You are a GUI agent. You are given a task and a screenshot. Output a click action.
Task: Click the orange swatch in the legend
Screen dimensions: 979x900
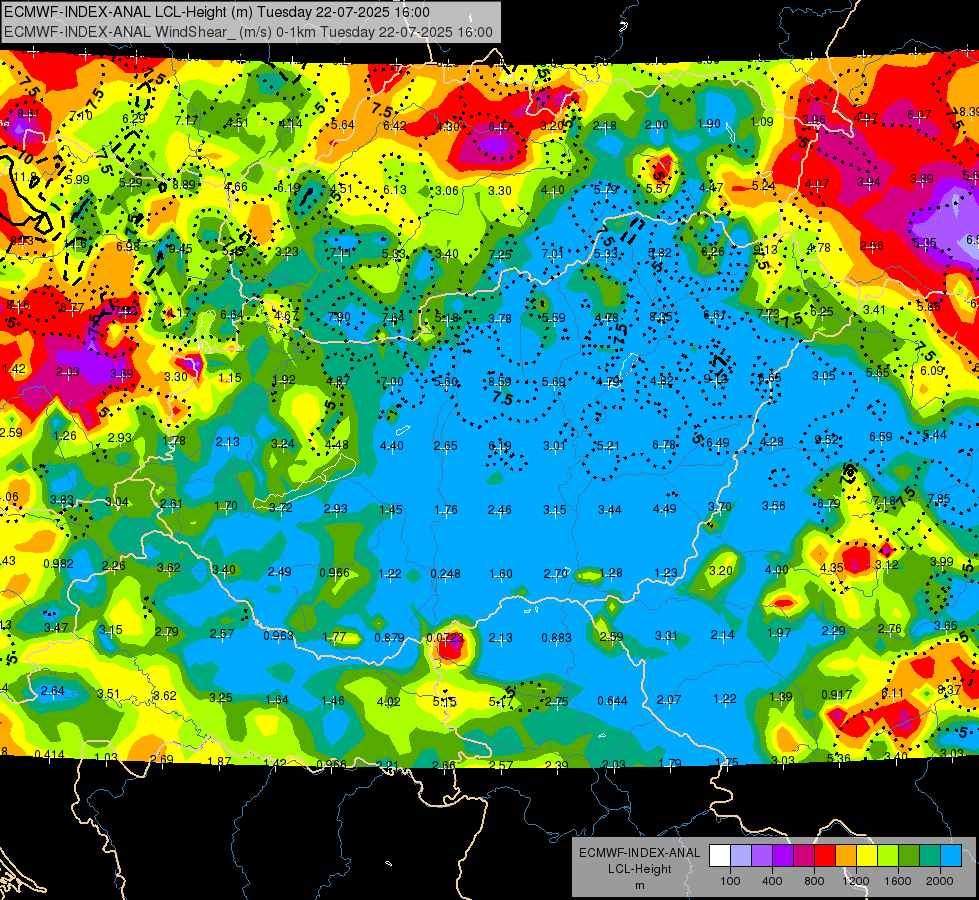(x=846, y=856)
